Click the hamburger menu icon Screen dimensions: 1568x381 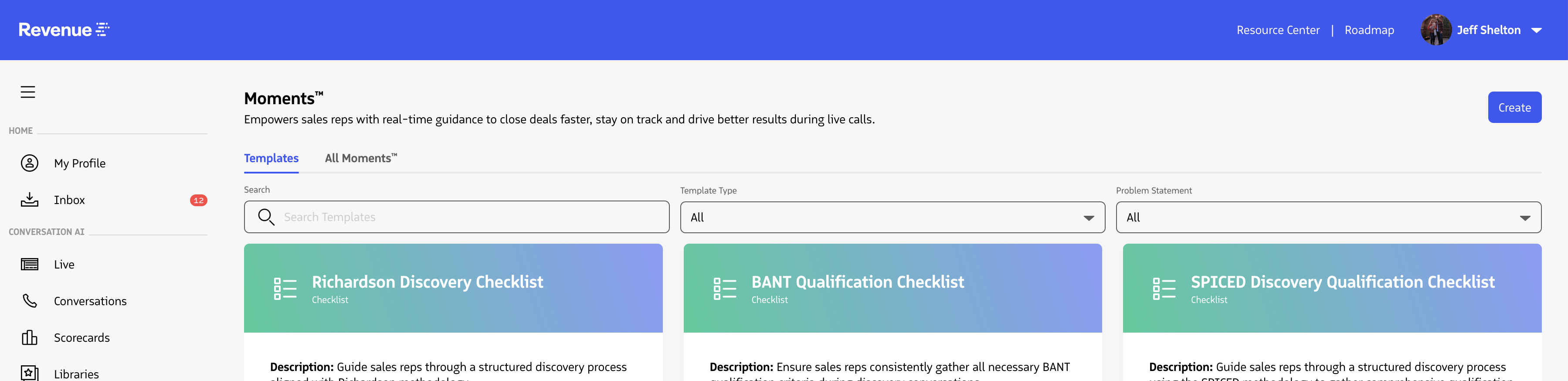coord(28,92)
